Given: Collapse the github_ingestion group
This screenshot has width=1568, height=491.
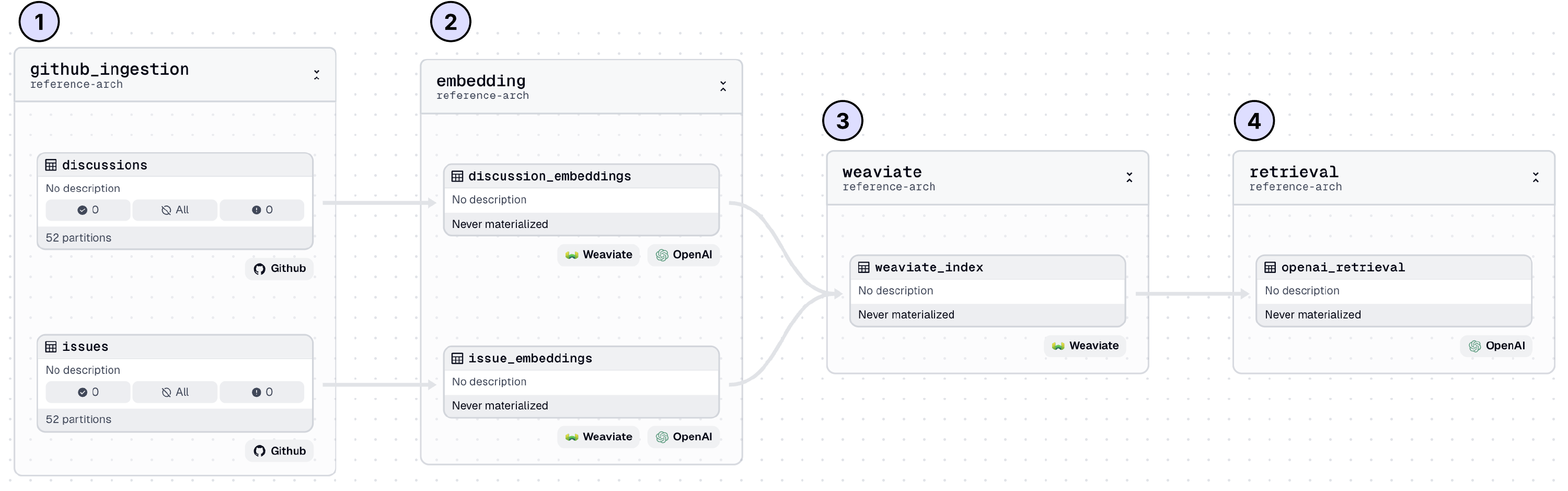Looking at the screenshot, I should (x=317, y=75).
